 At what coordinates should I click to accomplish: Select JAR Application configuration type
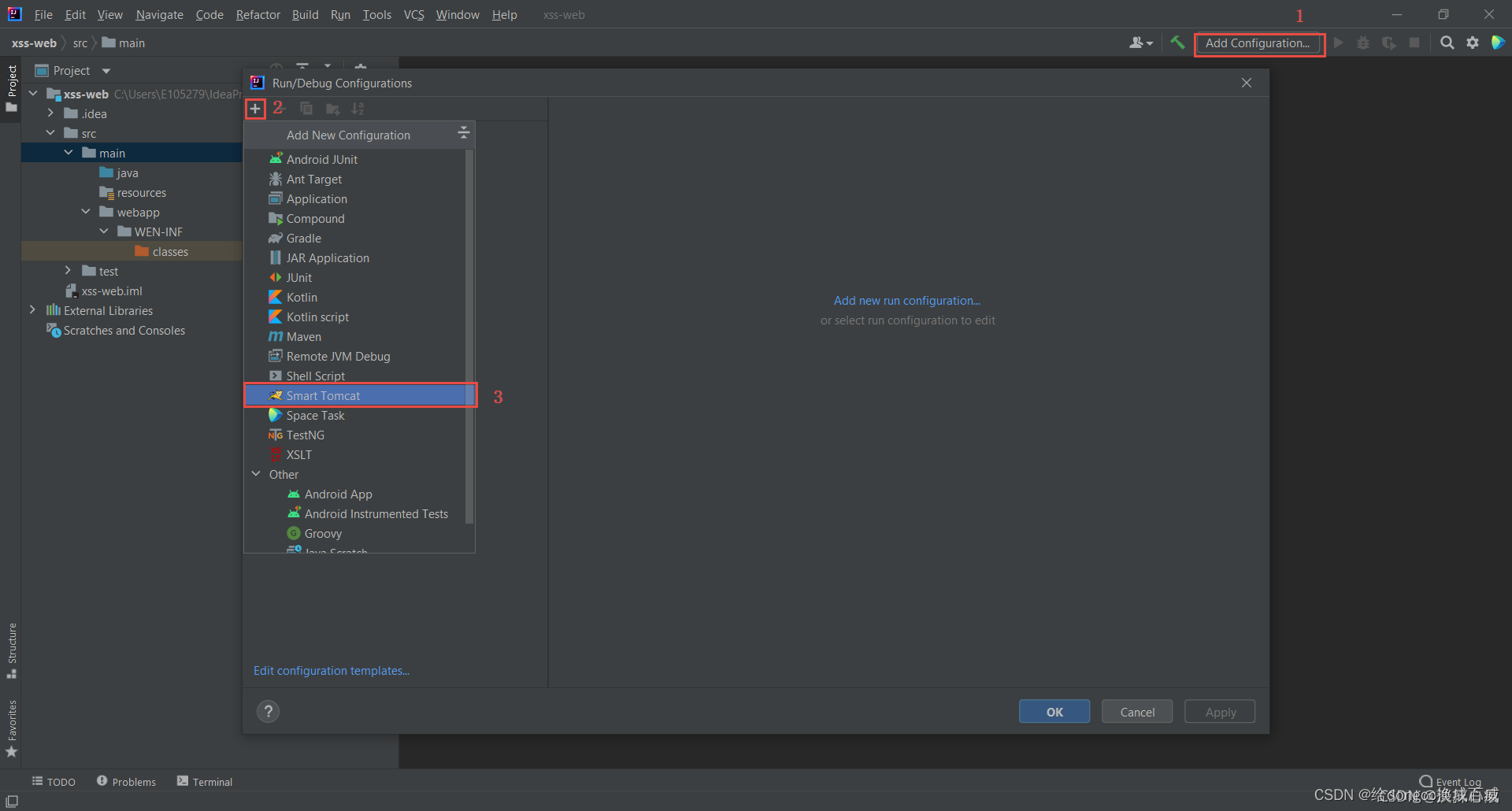point(359,257)
